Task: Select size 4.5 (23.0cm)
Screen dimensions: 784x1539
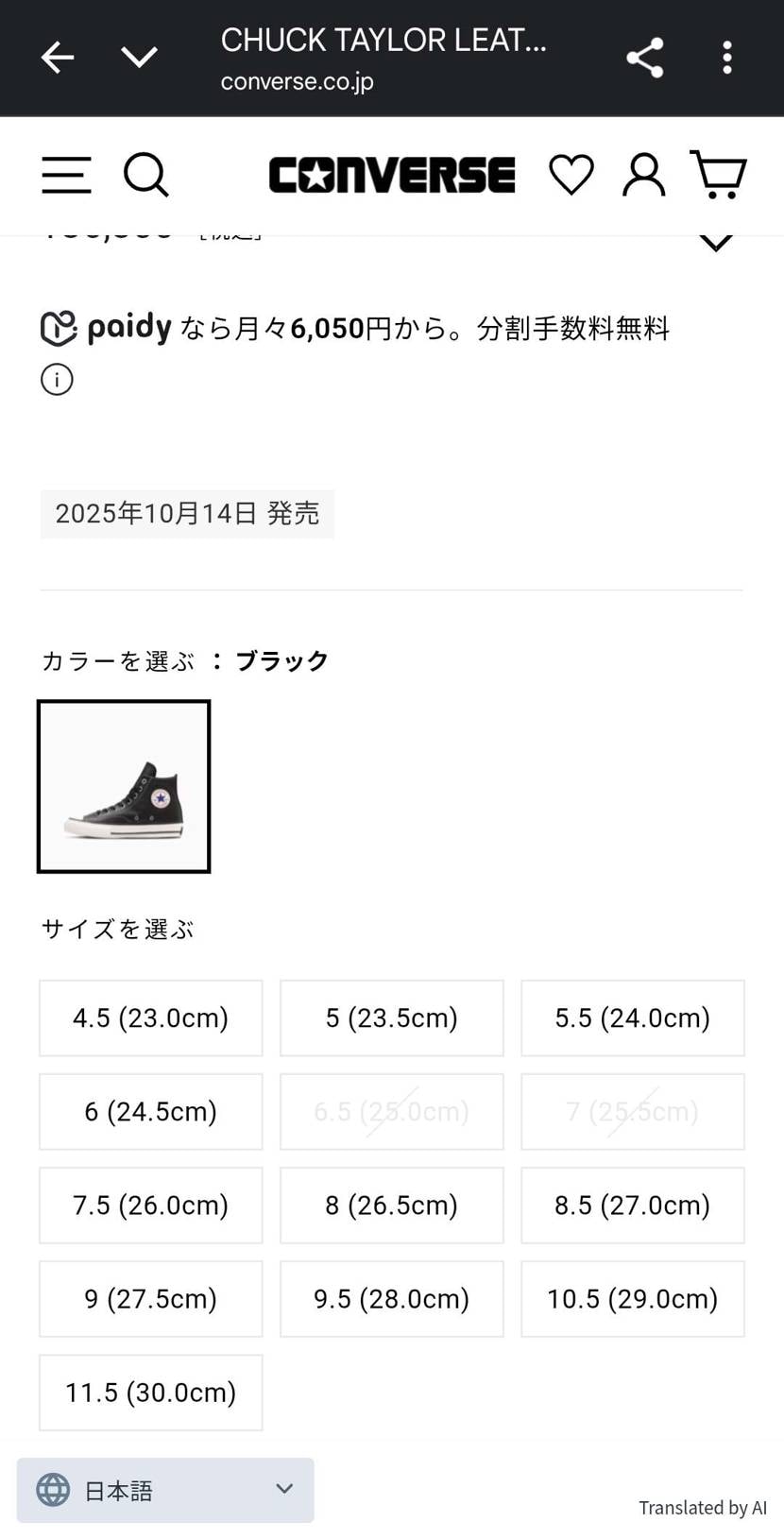Action: 151,1017
